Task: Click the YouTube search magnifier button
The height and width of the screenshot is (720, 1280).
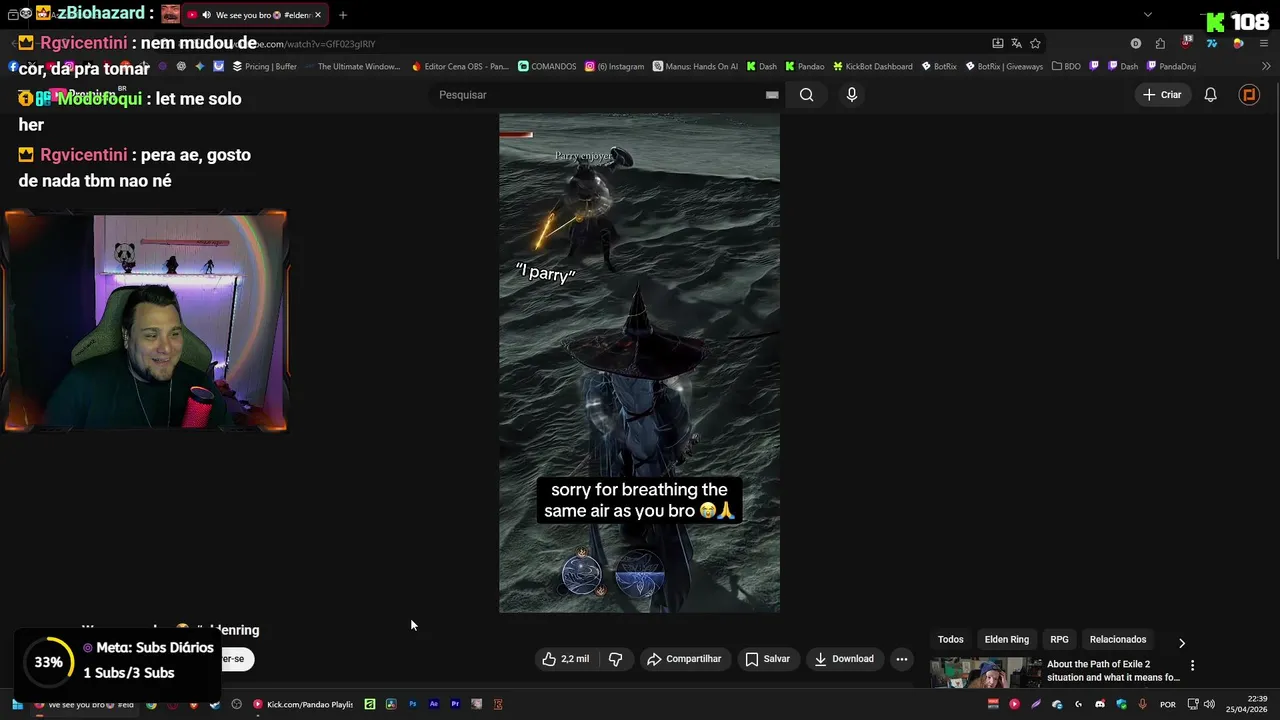Action: [806, 95]
